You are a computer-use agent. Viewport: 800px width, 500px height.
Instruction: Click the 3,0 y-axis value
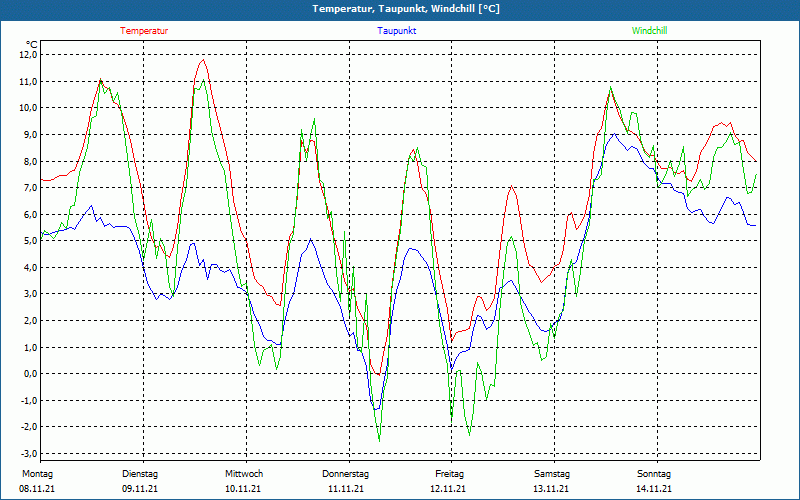coord(31,294)
